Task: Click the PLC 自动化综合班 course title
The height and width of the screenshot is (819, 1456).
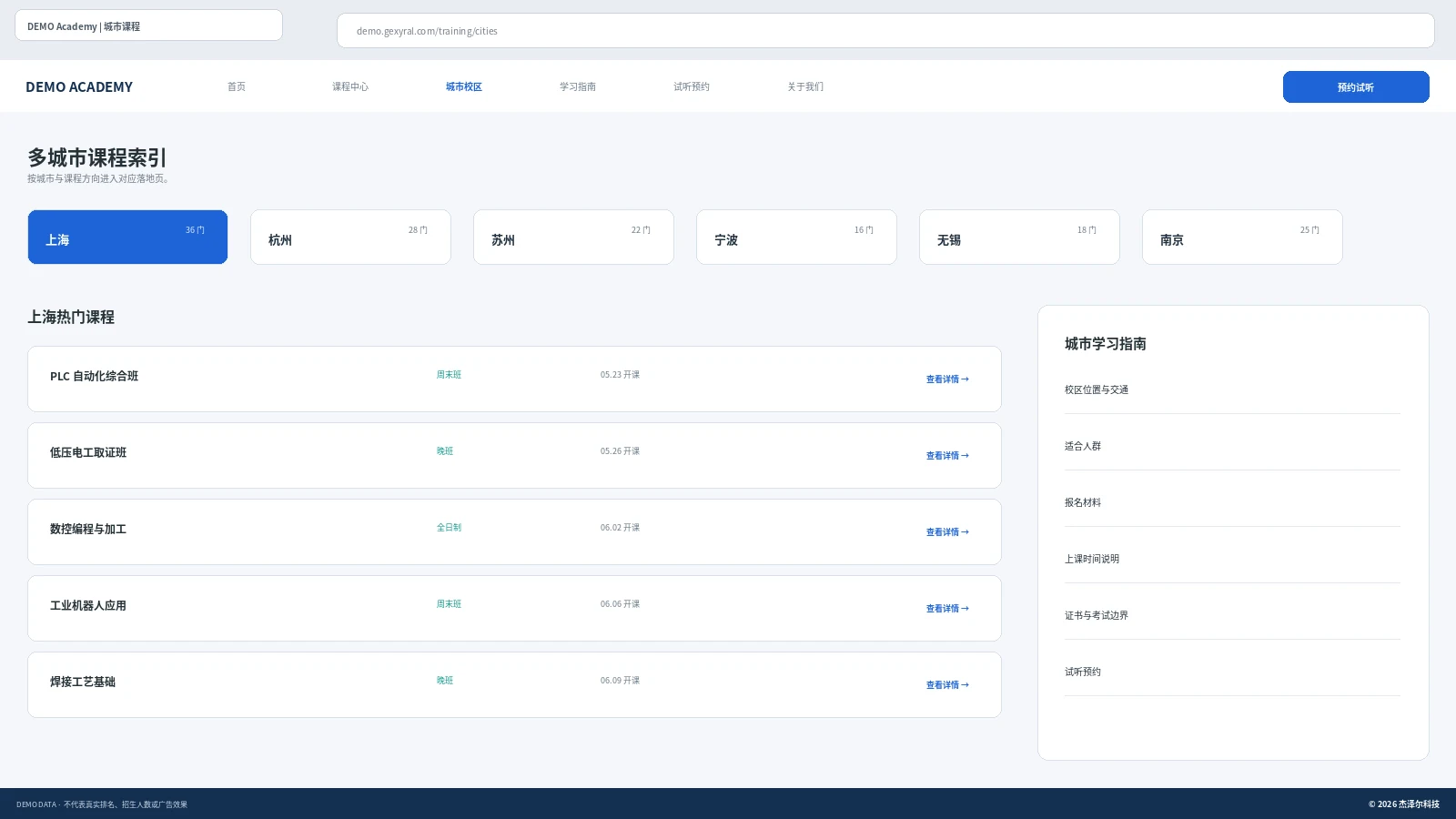Action: click(x=94, y=376)
